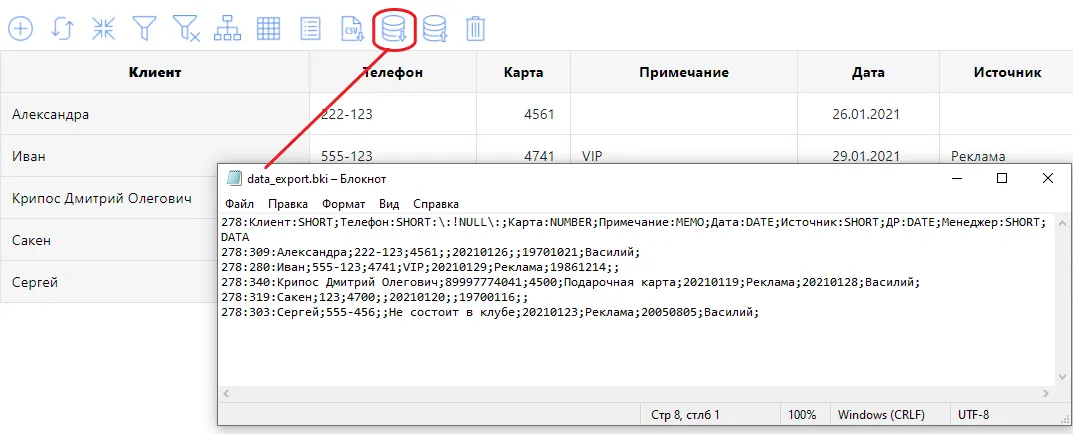
Task: Open the Справка menu in Notepad
Action: click(436, 204)
